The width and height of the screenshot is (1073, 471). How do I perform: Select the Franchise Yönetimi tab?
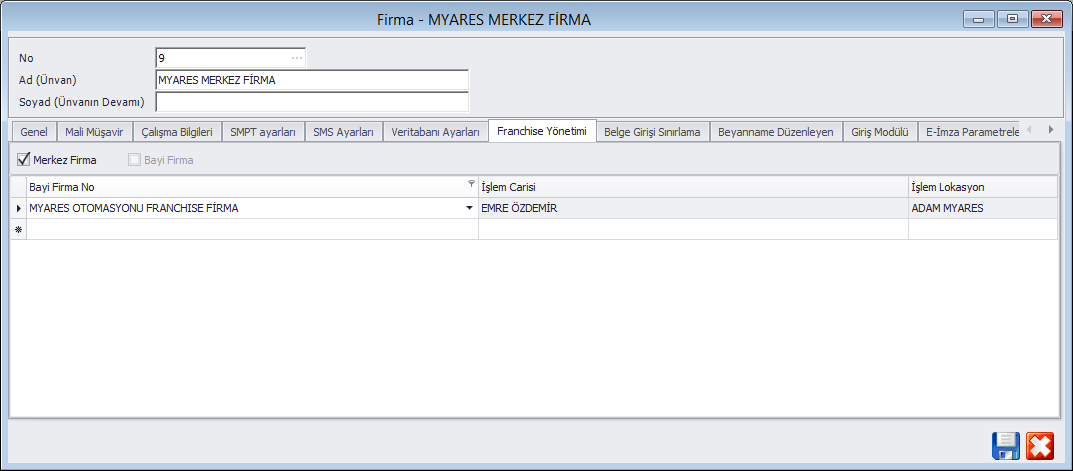(x=542, y=131)
